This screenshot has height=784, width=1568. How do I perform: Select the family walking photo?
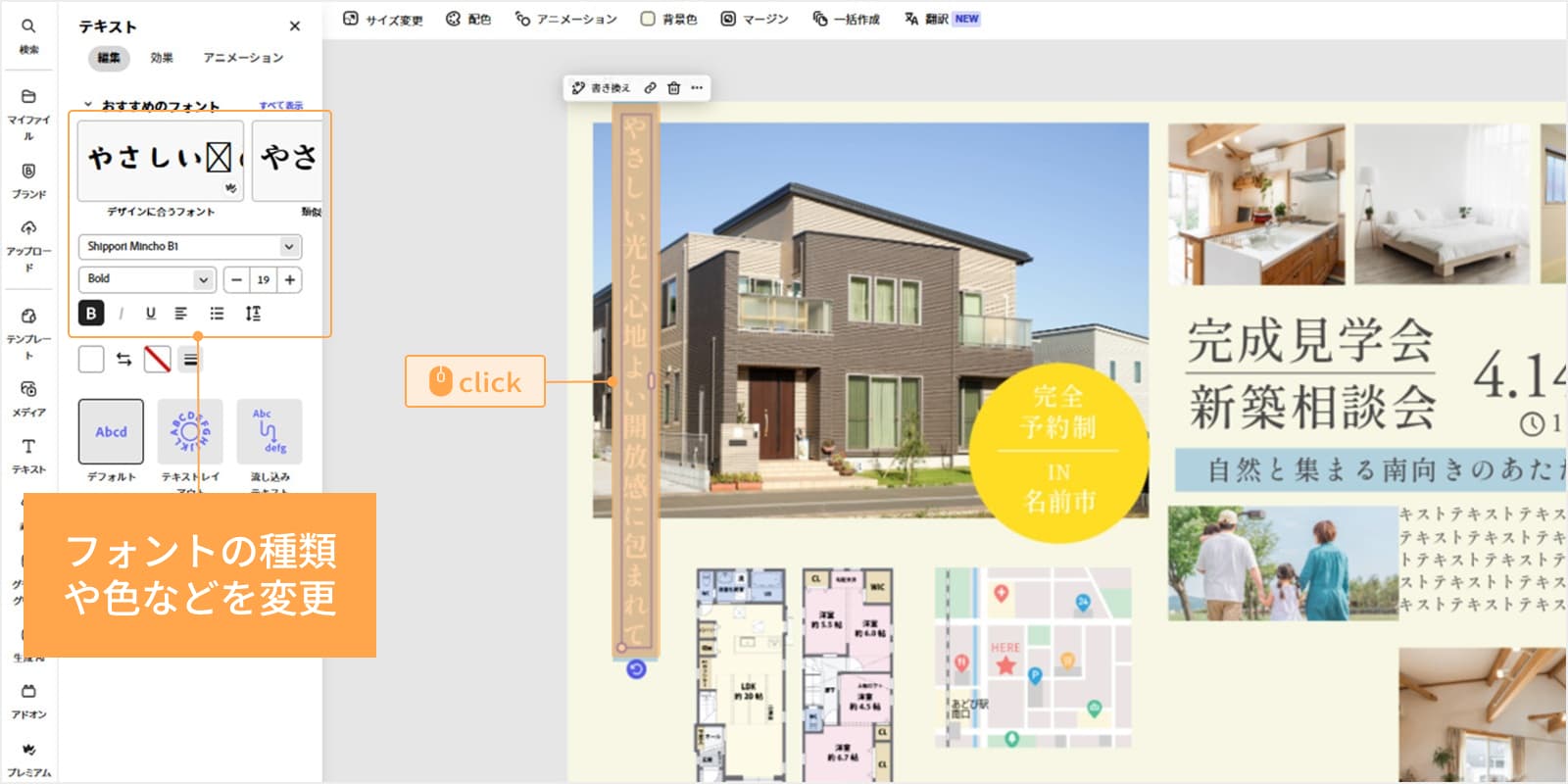coord(1283,563)
